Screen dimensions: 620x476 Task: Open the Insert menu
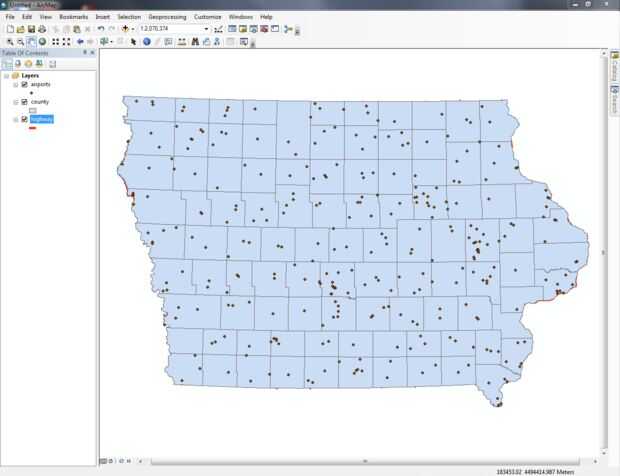point(103,17)
